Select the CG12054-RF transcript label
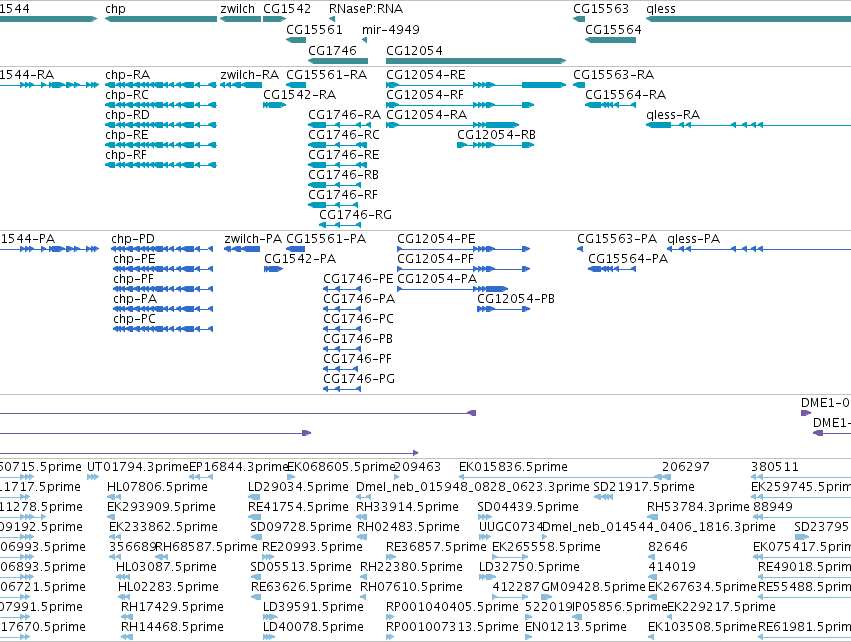 [425, 94]
